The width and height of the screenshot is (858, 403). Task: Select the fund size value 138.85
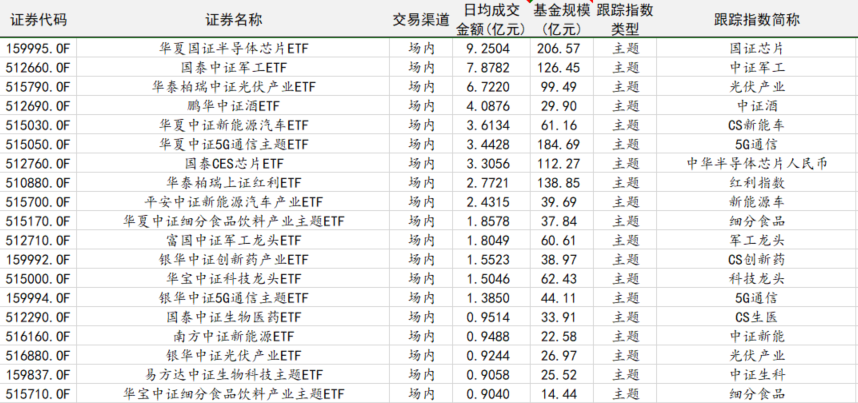[558, 183]
